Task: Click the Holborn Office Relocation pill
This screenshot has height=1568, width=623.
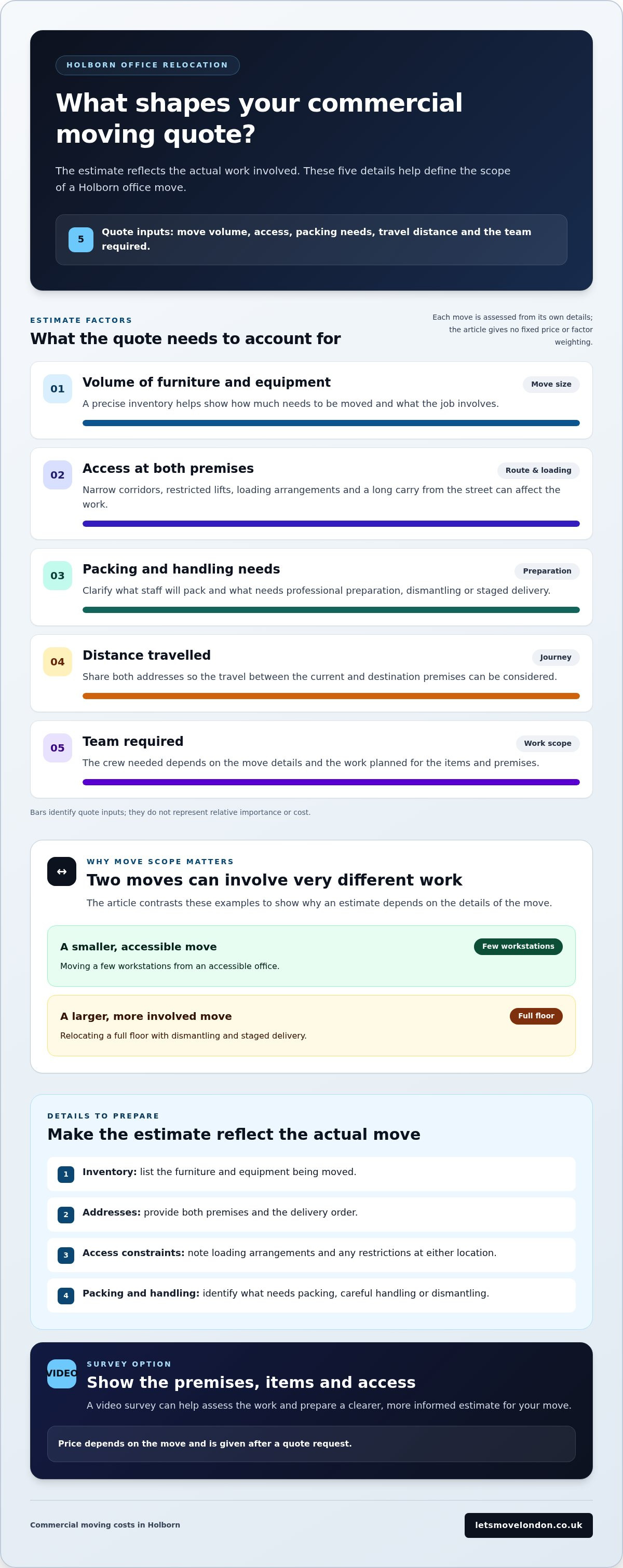Action: [x=147, y=65]
